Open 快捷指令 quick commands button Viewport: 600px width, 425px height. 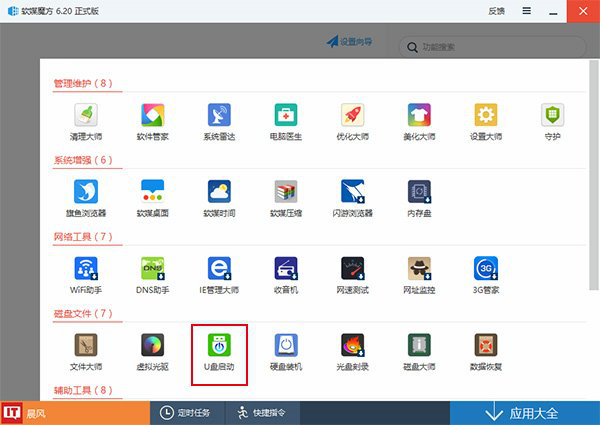coord(262,413)
